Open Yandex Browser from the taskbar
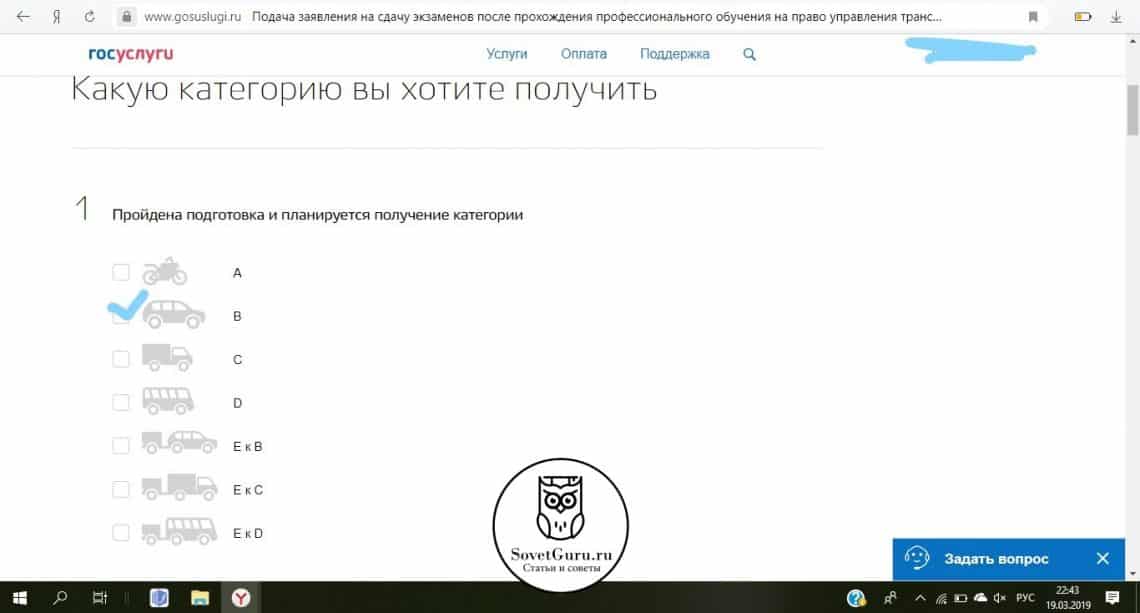 point(242,598)
